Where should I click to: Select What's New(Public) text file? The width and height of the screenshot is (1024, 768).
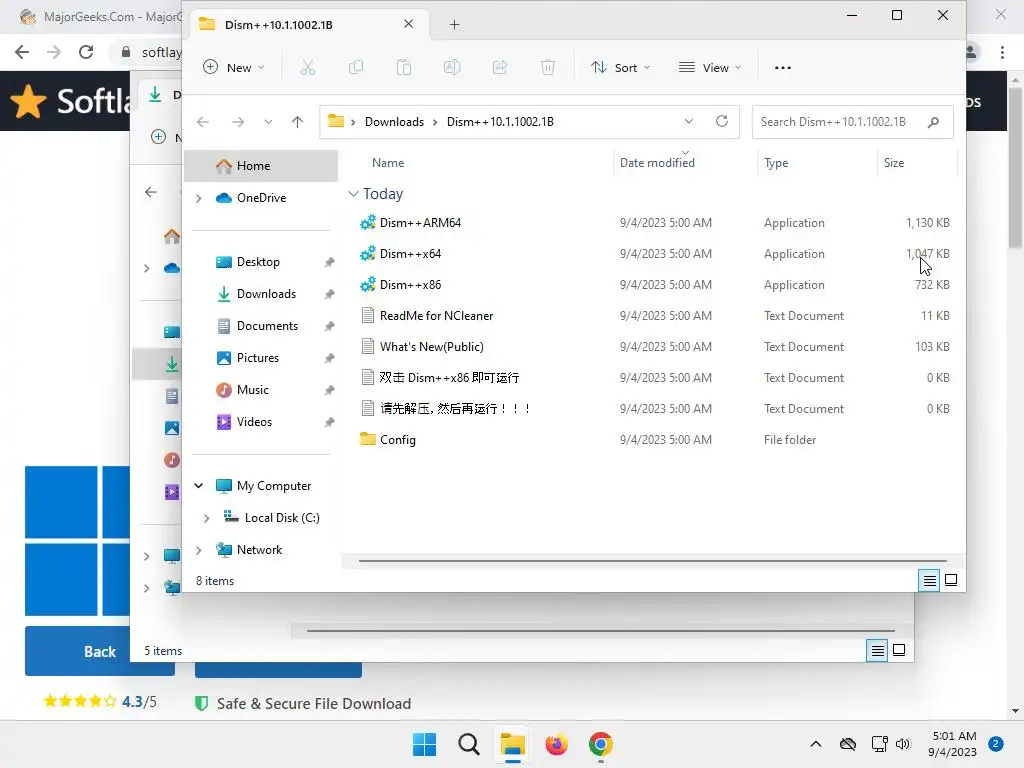(432, 347)
